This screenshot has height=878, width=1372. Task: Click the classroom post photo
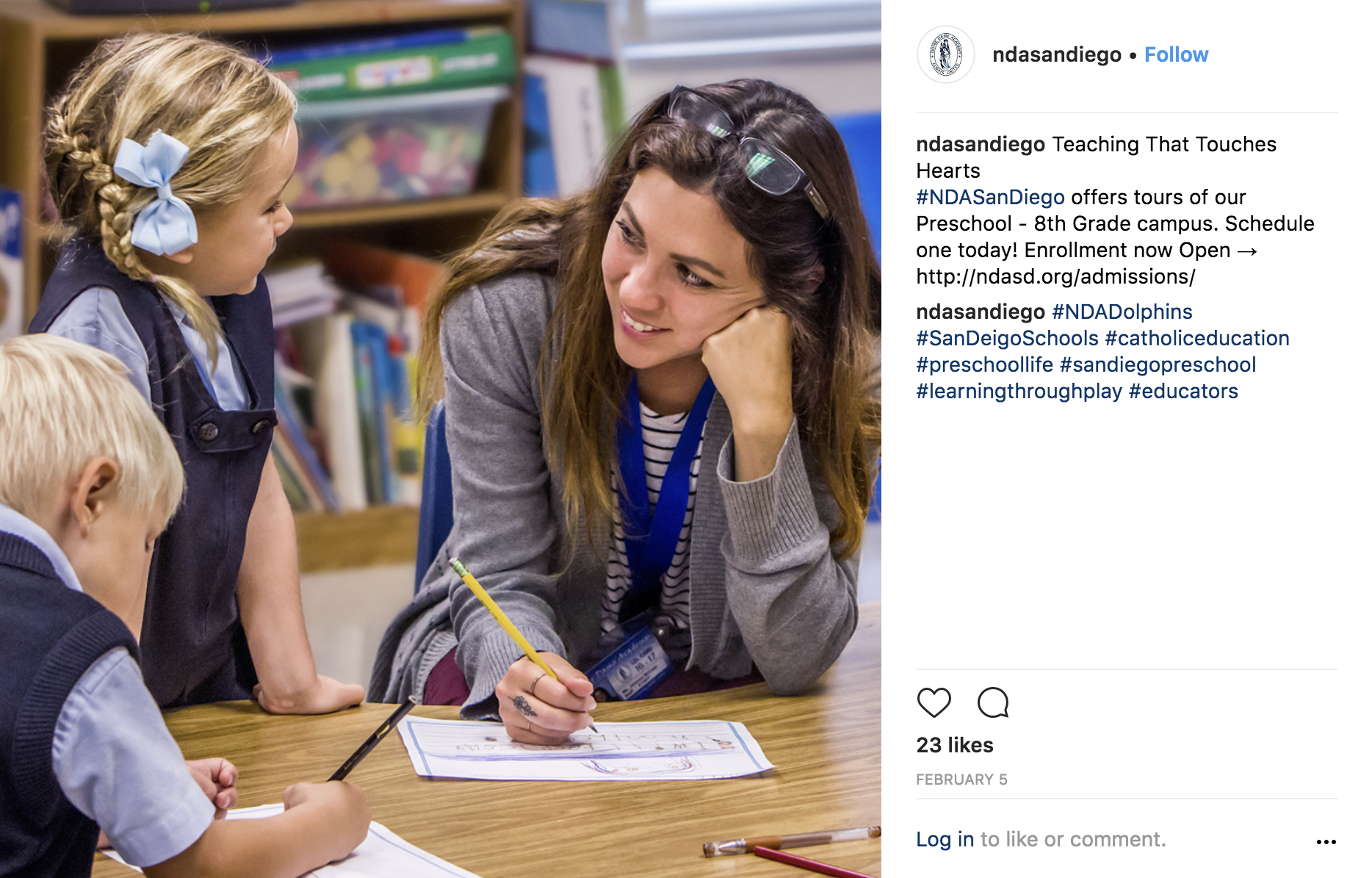[441, 439]
